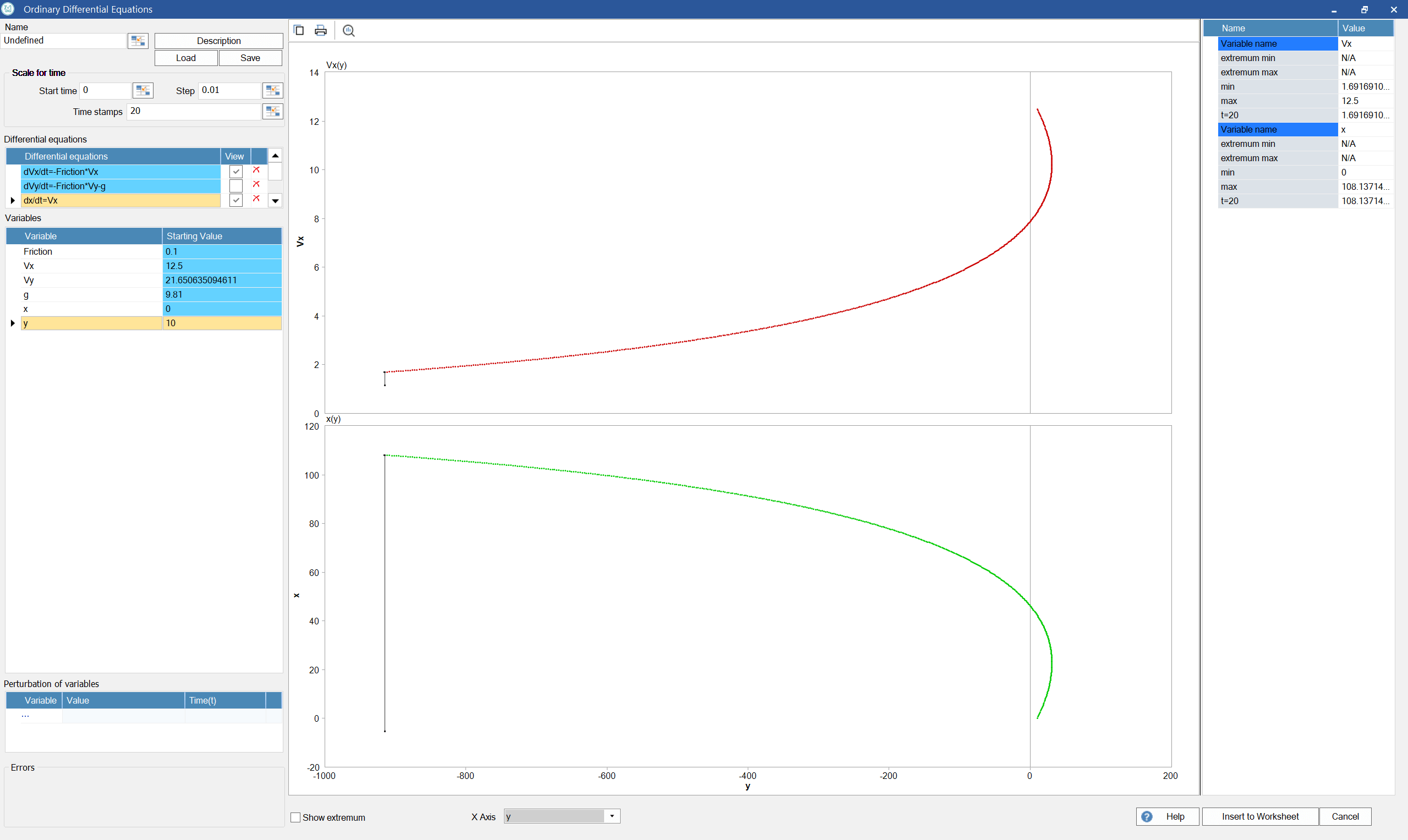Click the zoom magnifier icon in chart toolbar
This screenshot has width=1408, height=840.
(349, 31)
